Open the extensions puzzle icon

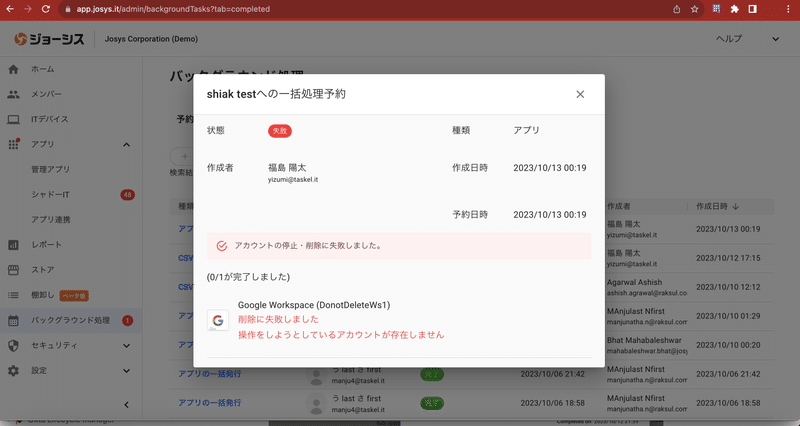(735, 9)
